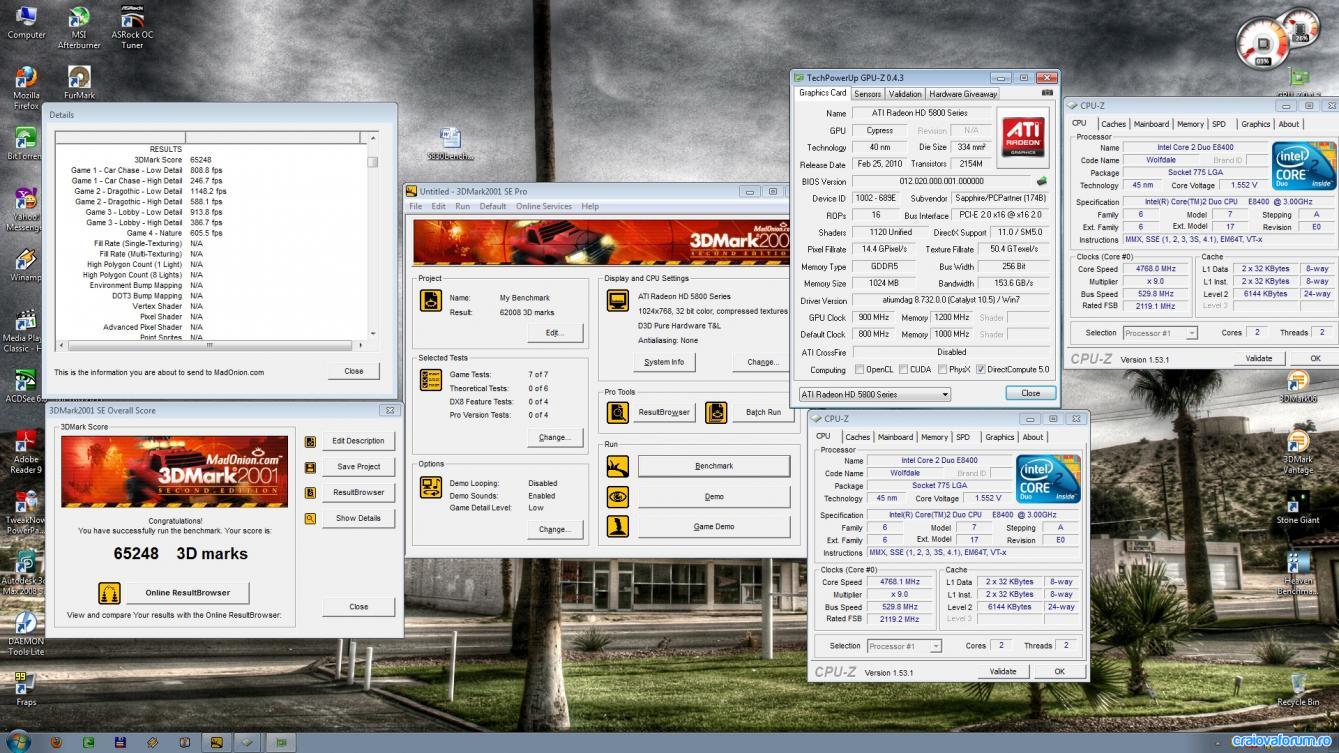Open Processor #1 selection in lower CPU-Z
1339x753 pixels.
point(904,646)
